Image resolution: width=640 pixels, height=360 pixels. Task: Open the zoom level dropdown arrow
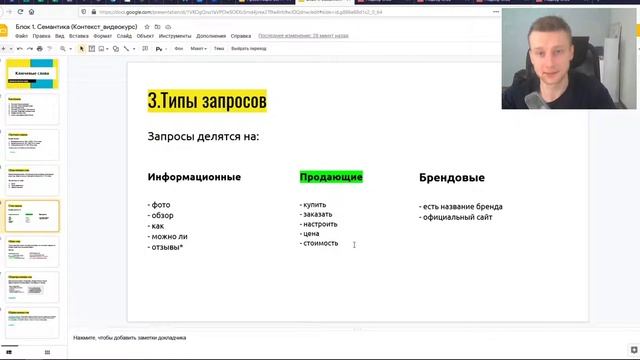[71, 49]
